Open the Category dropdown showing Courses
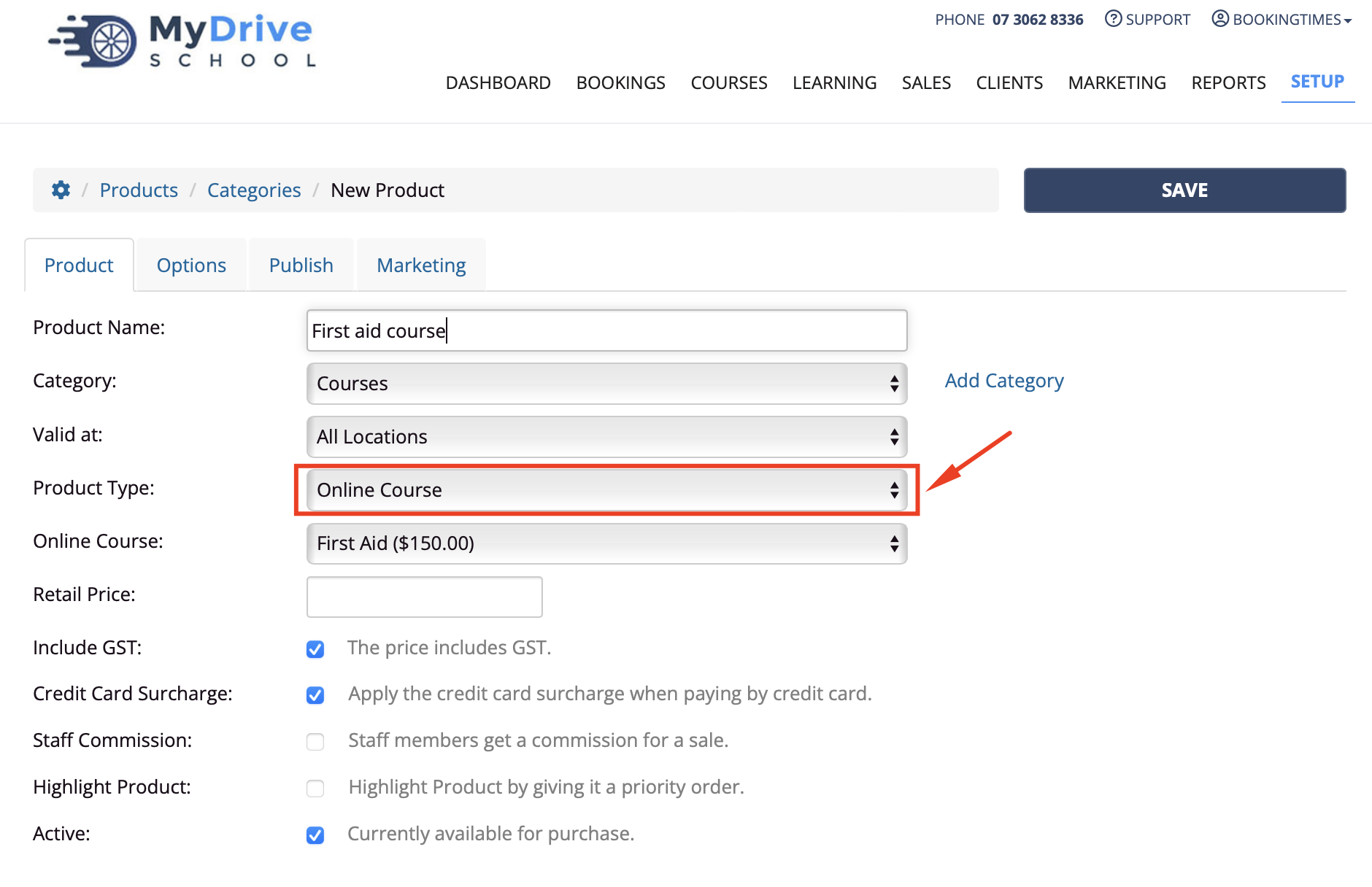The image size is (1372, 887). (x=606, y=384)
